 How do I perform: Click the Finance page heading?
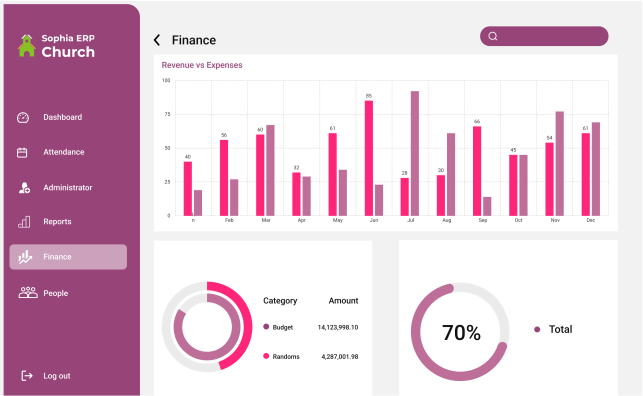(x=194, y=40)
